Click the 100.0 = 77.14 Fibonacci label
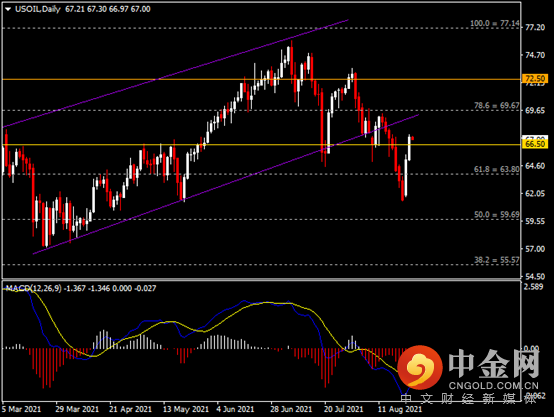Screen dimensions: 554x417 click(x=495, y=23)
